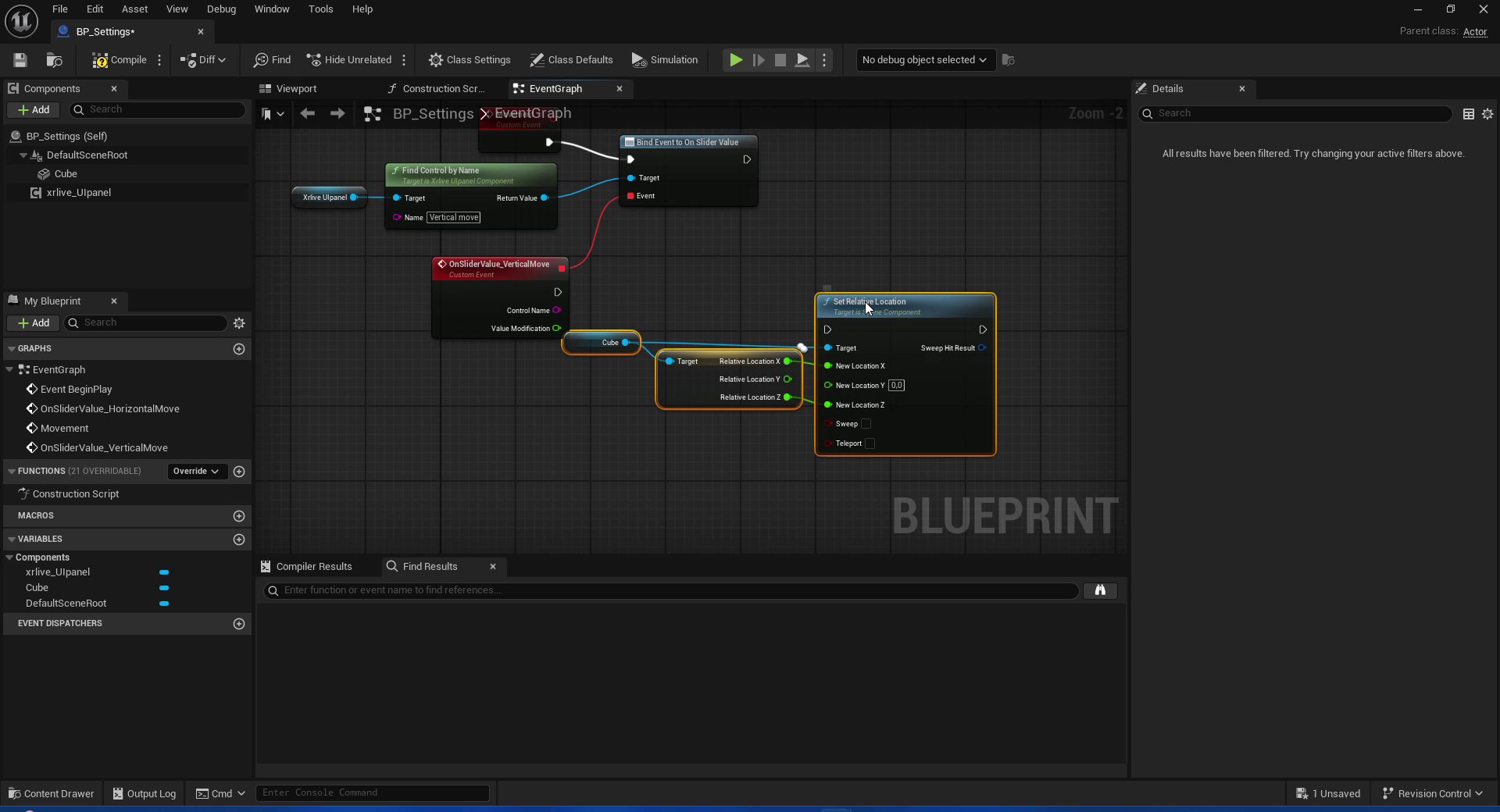The height and width of the screenshot is (812, 1500).
Task: Toggle Details property matrix grid view icon
Action: 1469,115
